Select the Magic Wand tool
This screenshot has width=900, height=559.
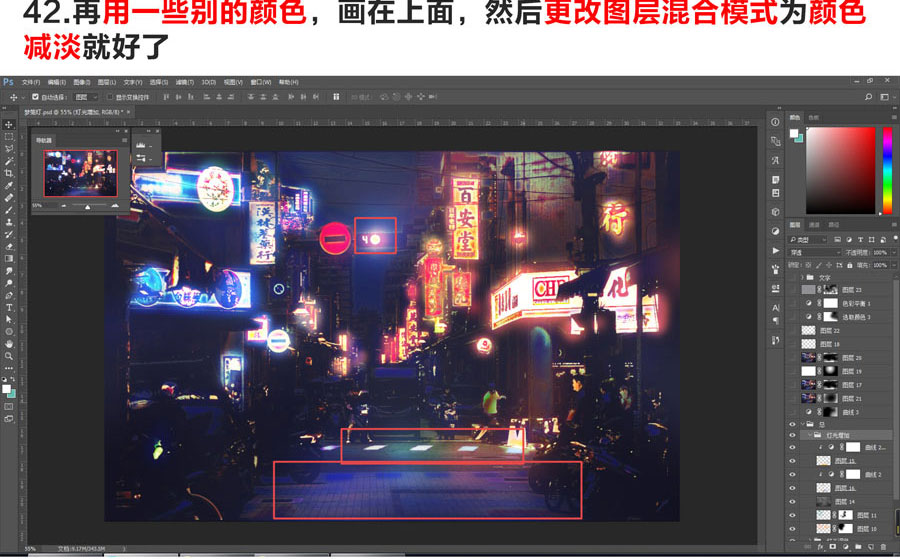pyautogui.click(x=9, y=161)
